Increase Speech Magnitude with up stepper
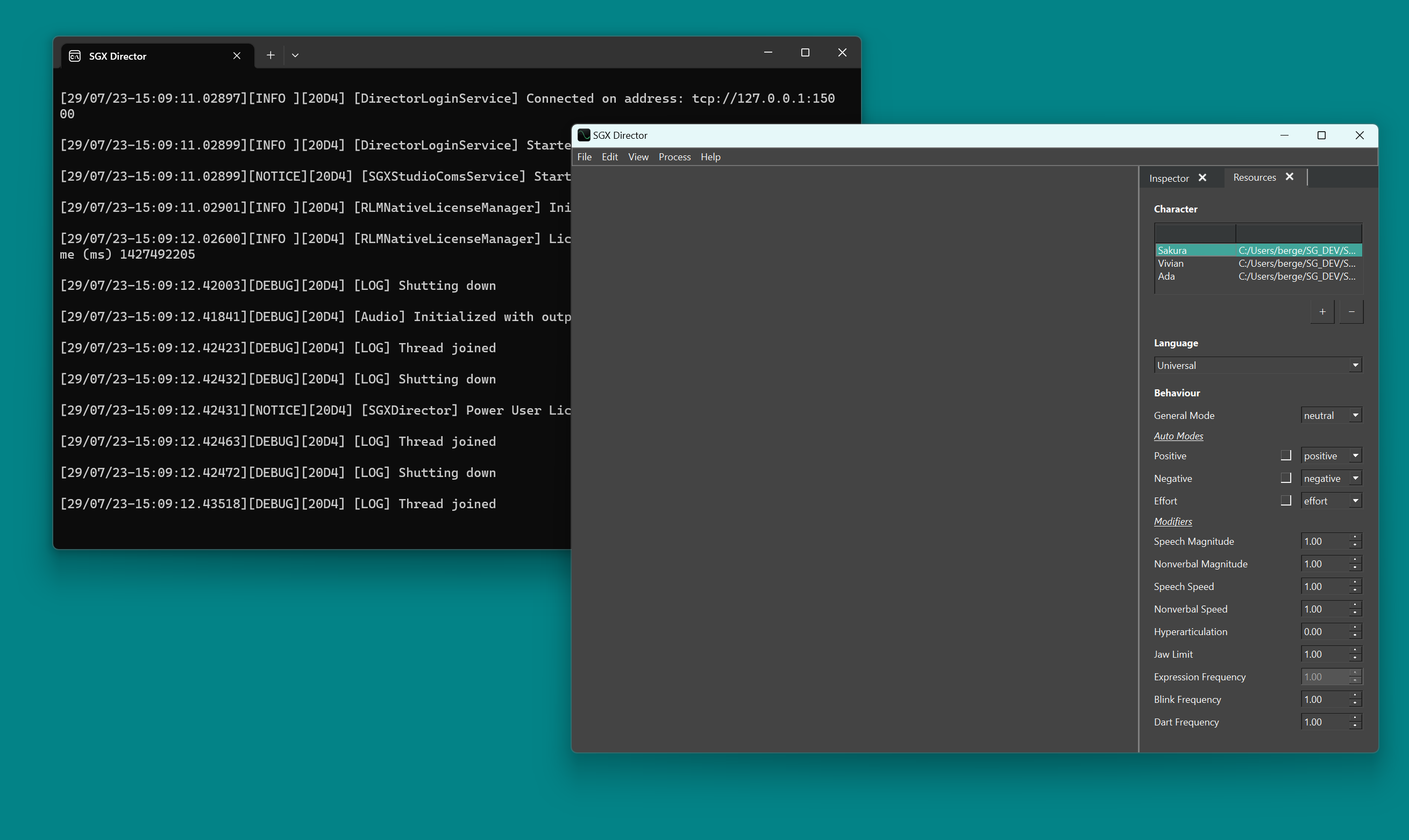Screen dimensions: 1409x840 1355,537
